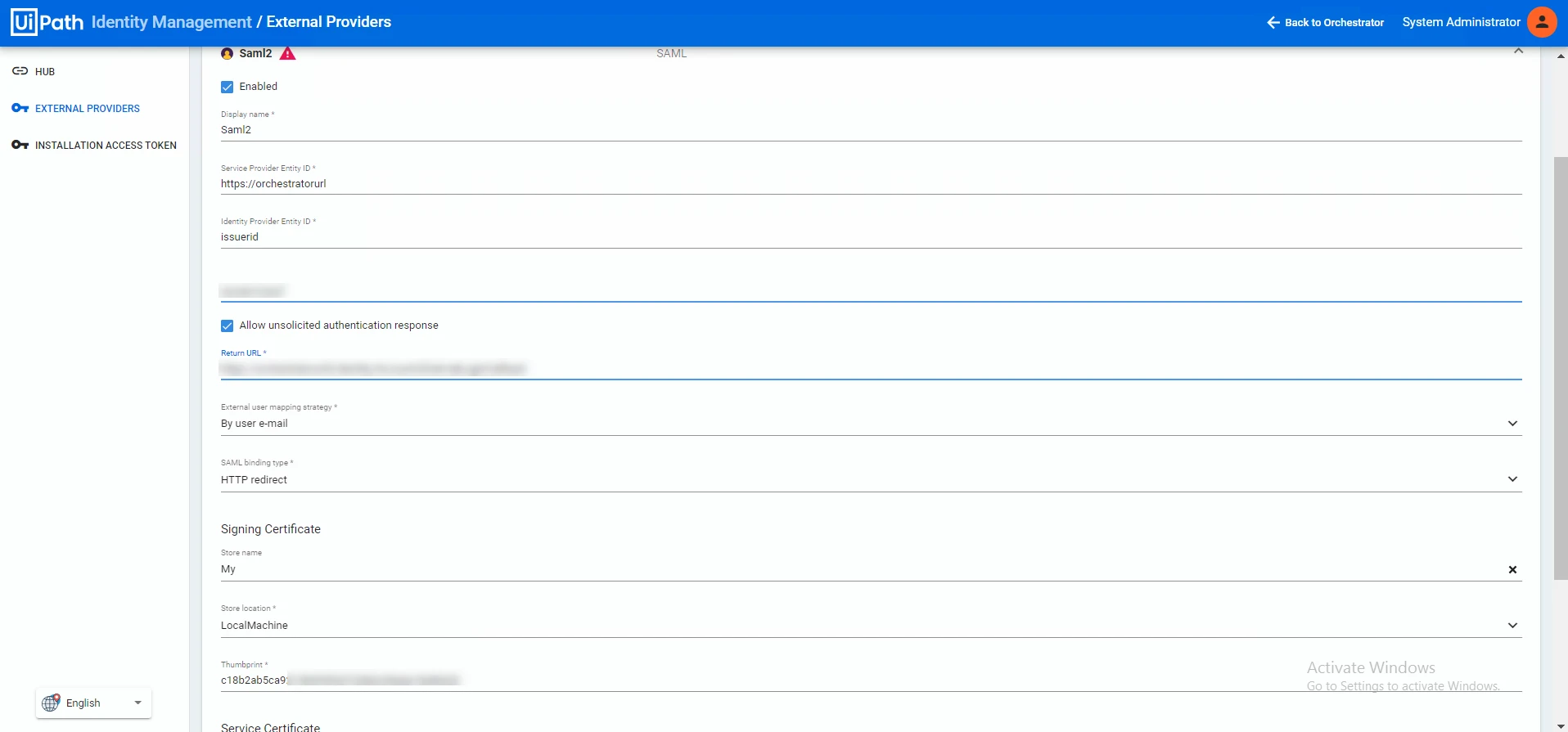1568x732 pixels.
Task: Open SAML binding type dropdown
Action: click(871, 479)
